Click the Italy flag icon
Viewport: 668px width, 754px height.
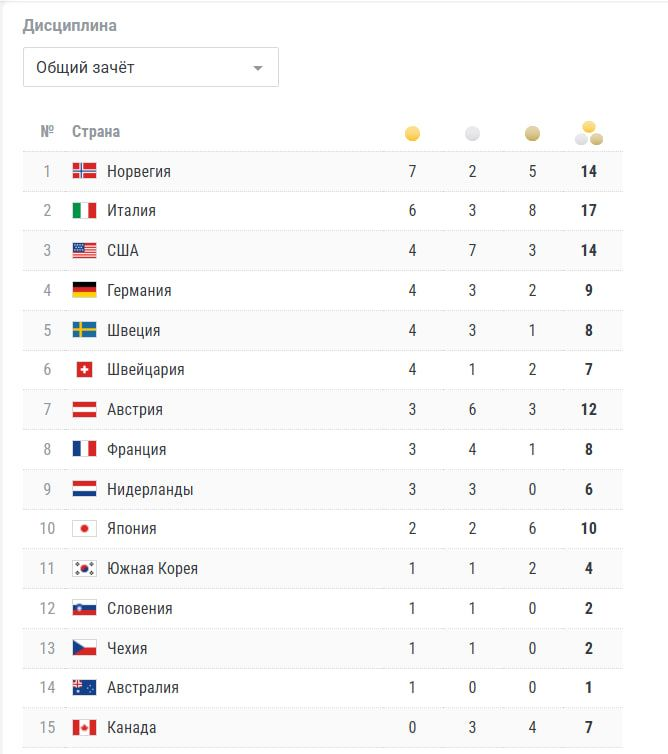[84, 211]
